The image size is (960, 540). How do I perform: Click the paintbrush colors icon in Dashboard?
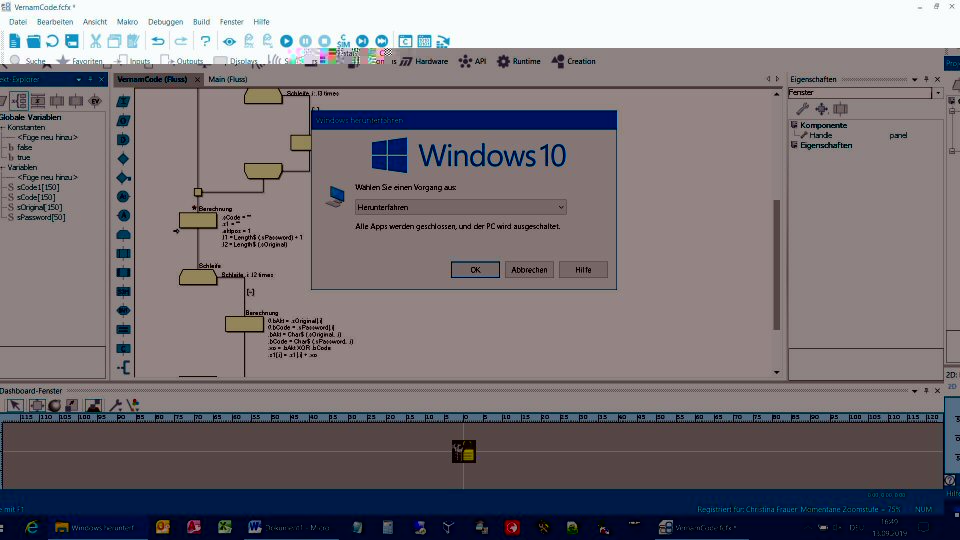133,405
